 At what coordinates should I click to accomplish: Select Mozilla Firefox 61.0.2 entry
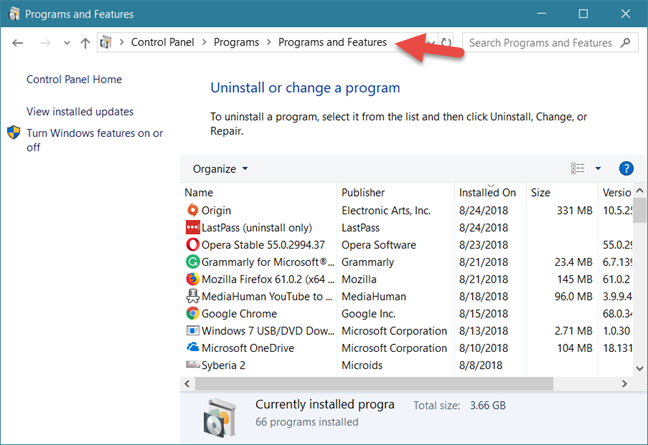tap(268, 279)
